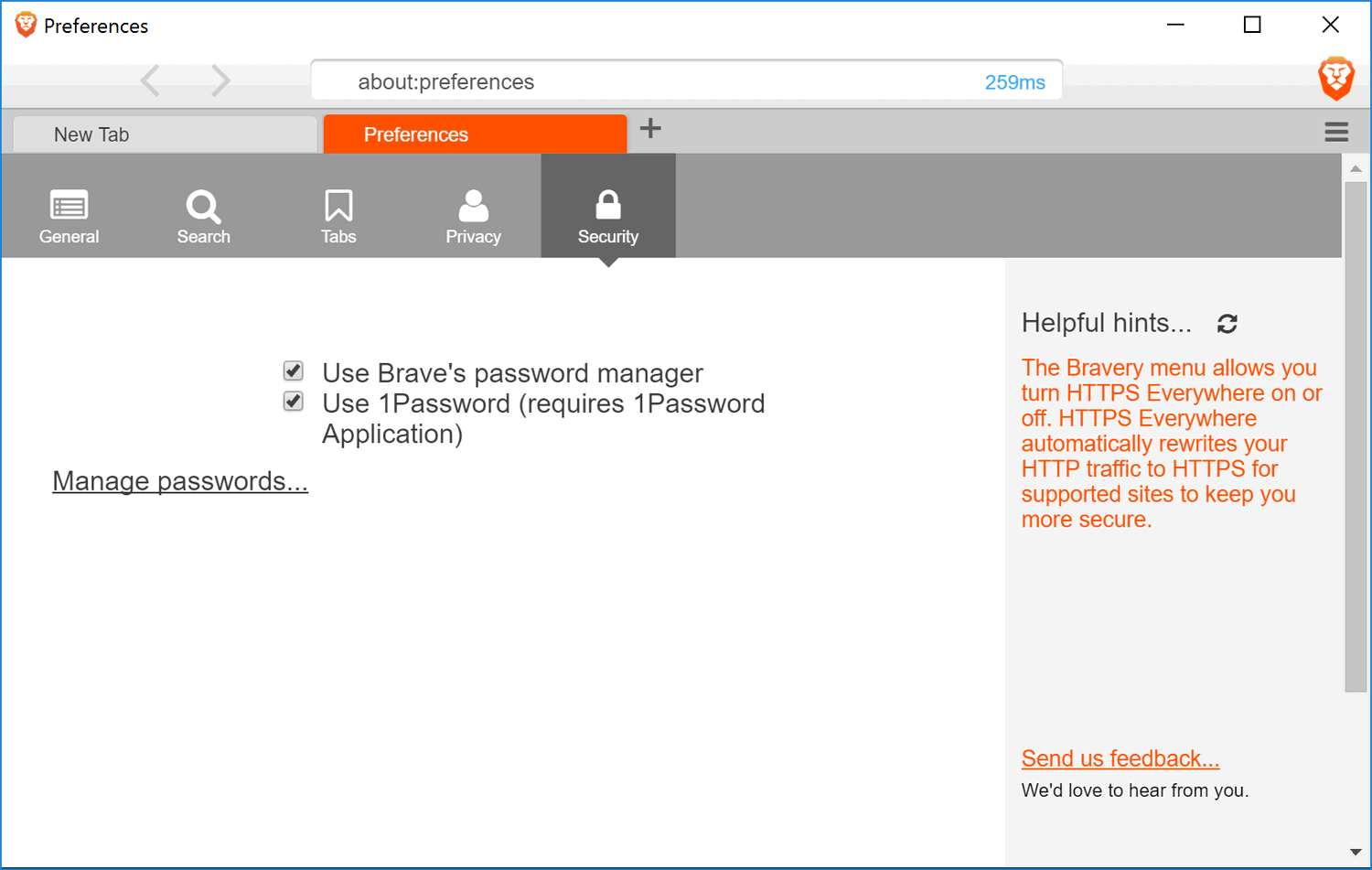The image size is (1372, 870).
Task: Toggle Brave's password manager checkbox on
Action: 293,371
